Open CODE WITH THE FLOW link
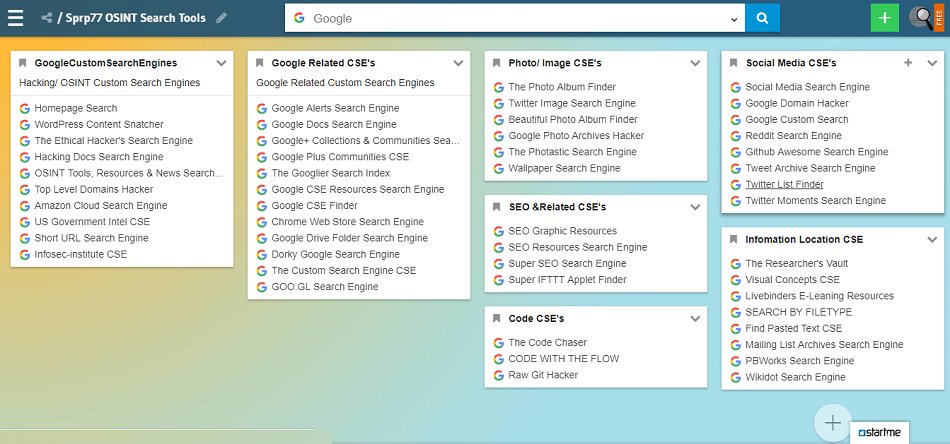 [x=563, y=359]
